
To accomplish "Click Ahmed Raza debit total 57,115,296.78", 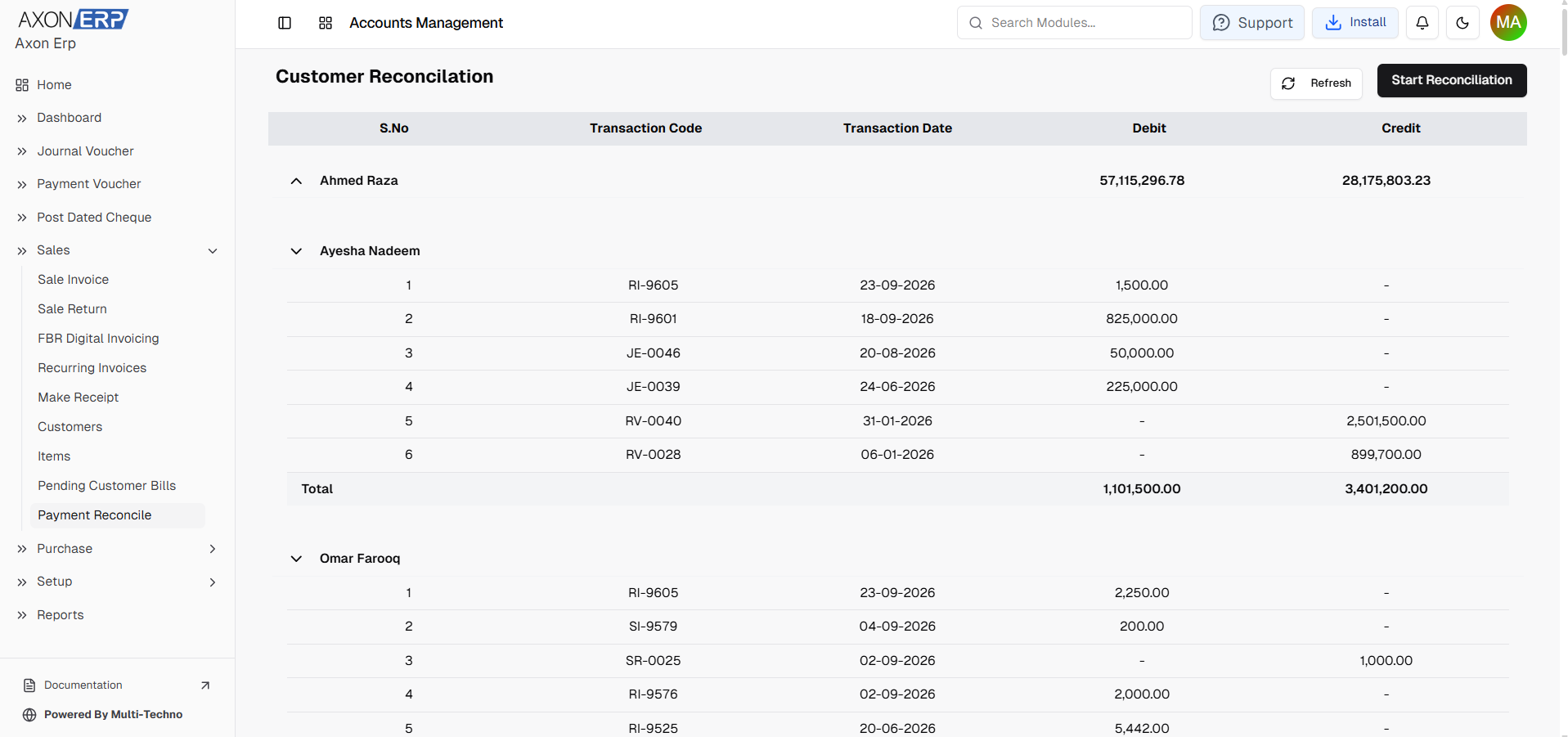I will 1142,181.
